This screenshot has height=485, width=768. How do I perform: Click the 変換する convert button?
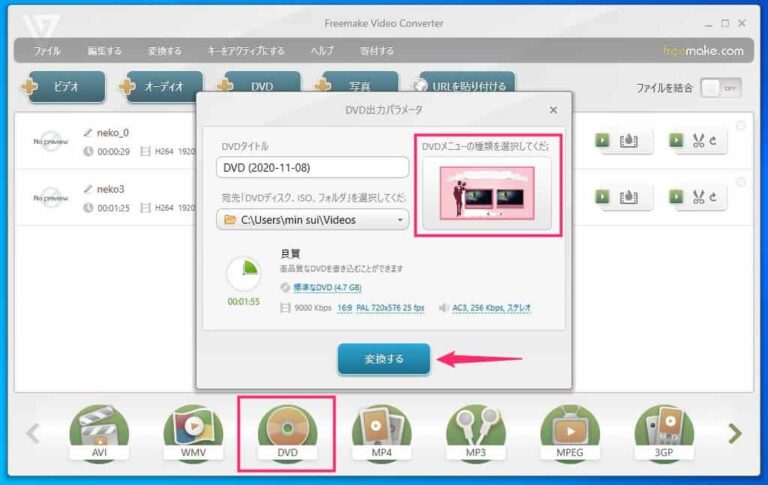coord(384,359)
